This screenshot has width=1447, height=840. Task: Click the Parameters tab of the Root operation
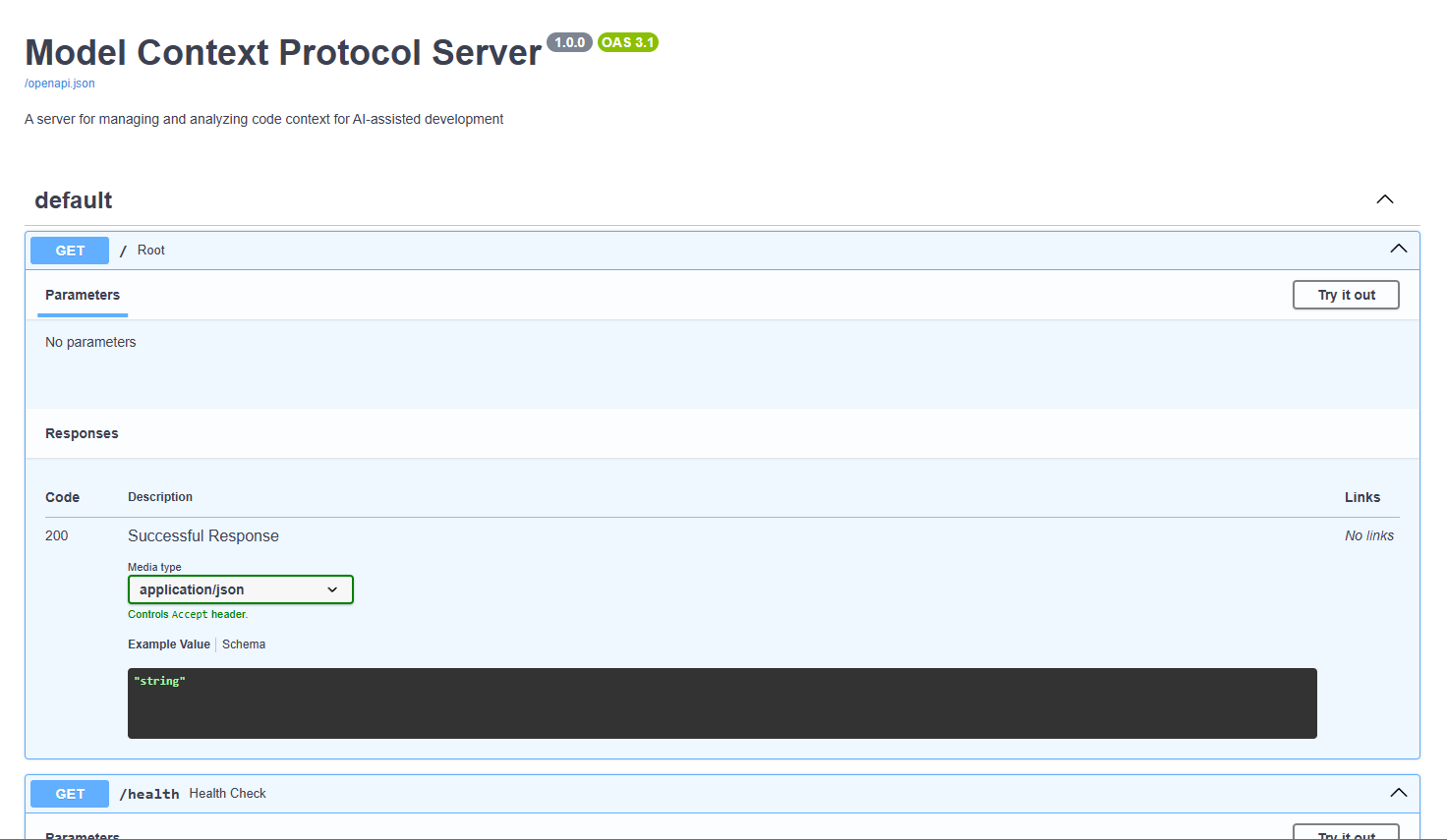pos(82,295)
